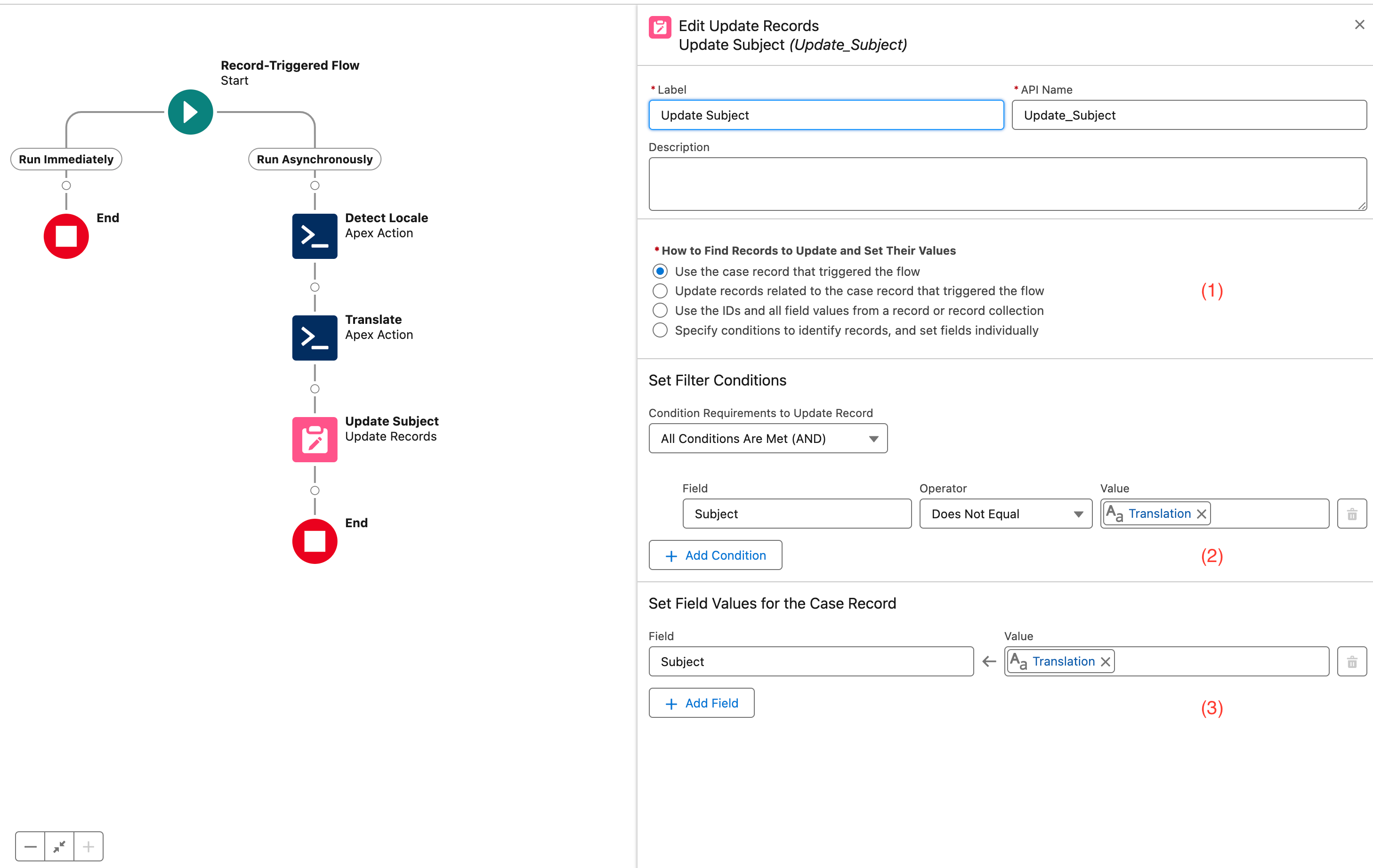Click the End stop icon under Run Immediately

(x=66, y=236)
